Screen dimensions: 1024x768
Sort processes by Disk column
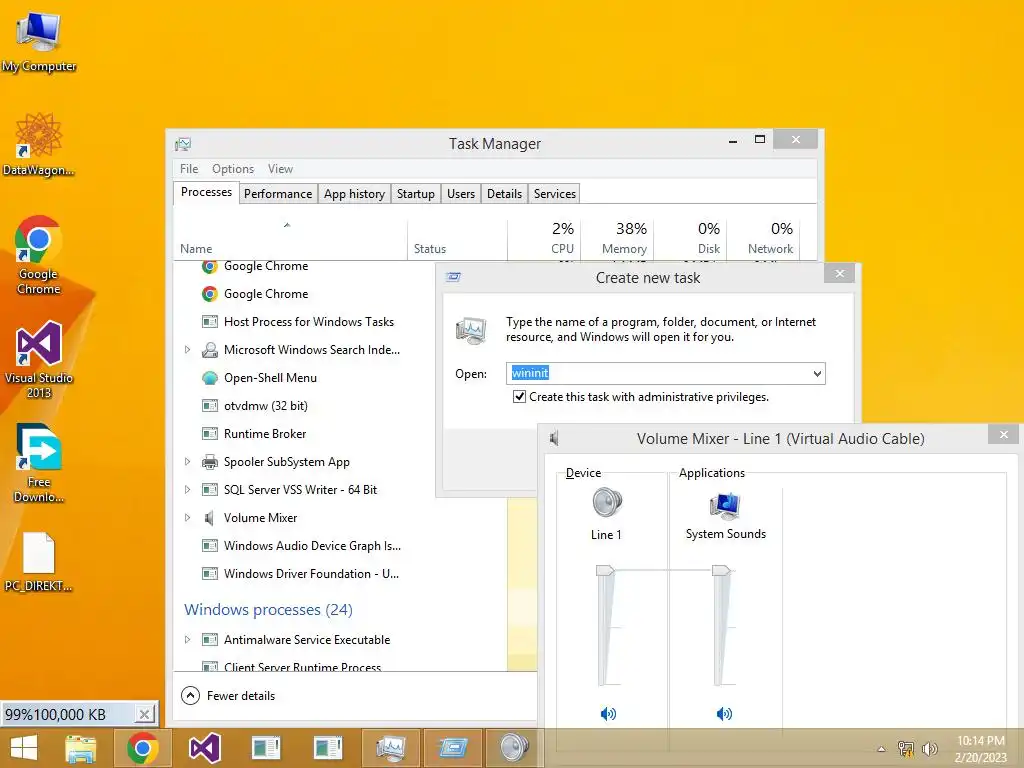690,239
